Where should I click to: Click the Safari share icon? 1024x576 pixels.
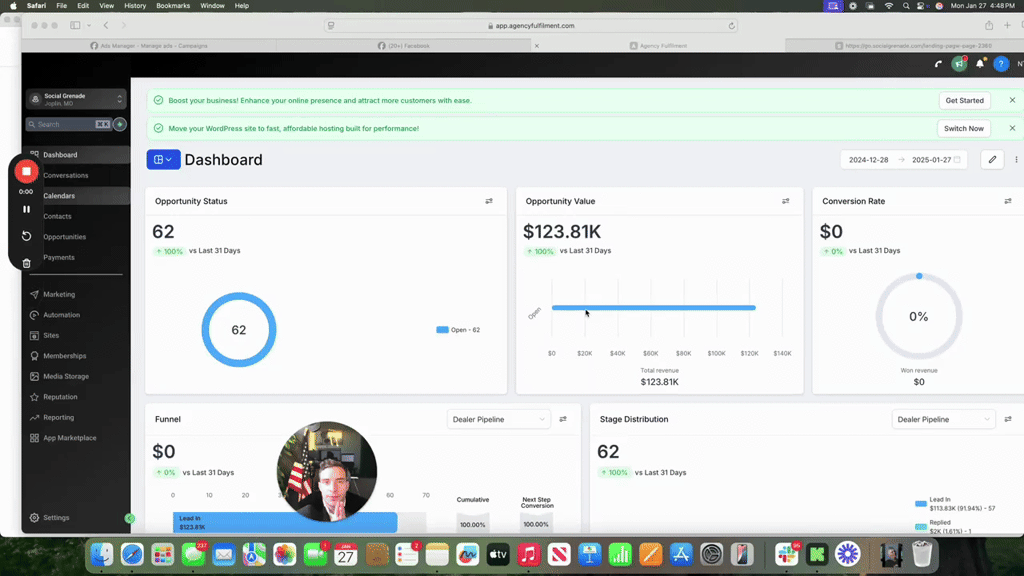click(989, 25)
